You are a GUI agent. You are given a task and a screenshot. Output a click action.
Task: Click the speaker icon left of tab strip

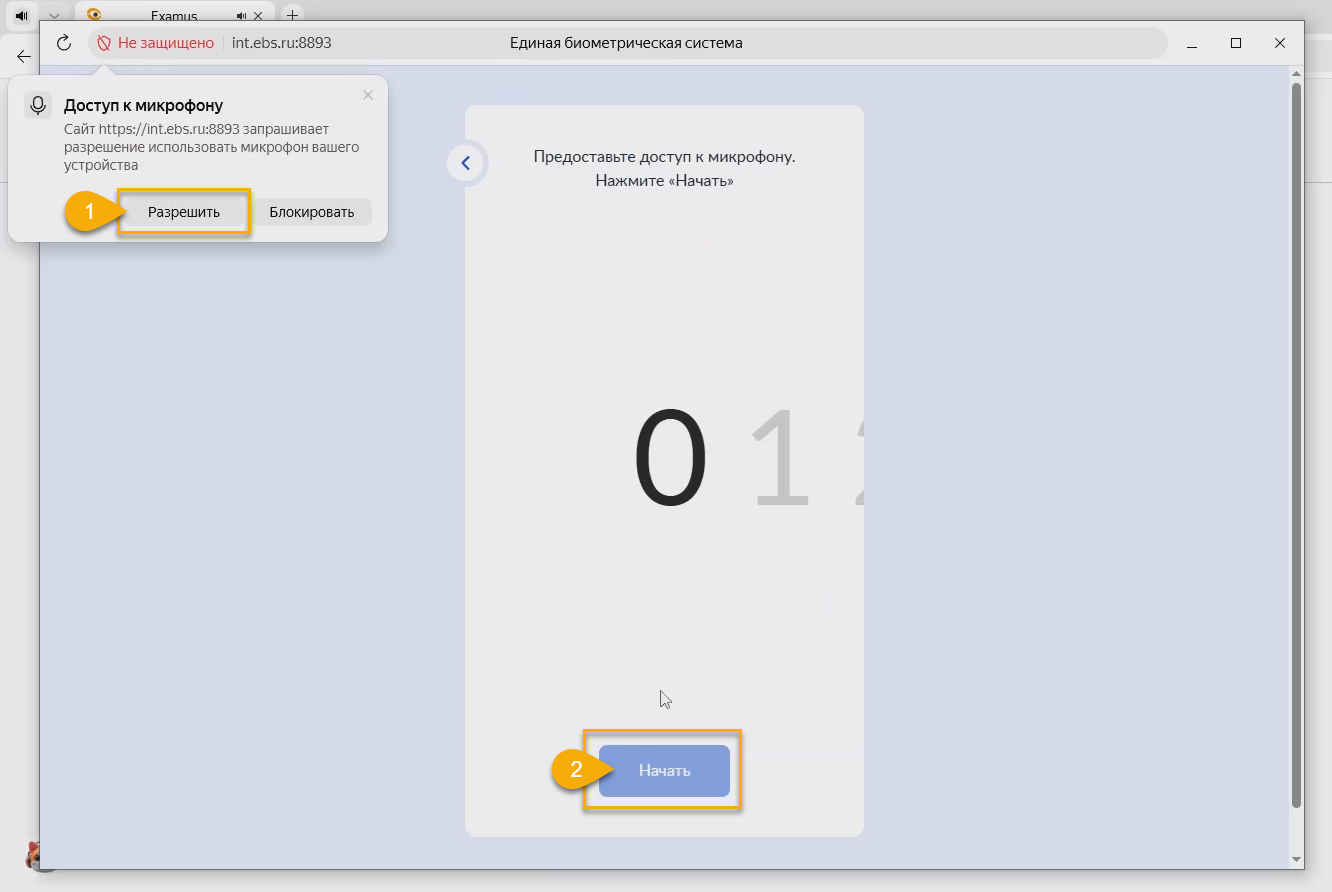pos(21,16)
